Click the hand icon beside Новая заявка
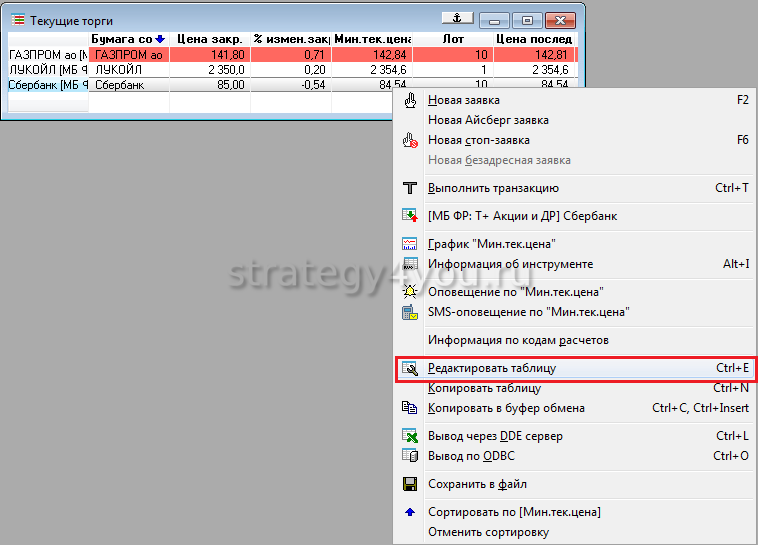Image resolution: width=758 pixels, height=545 pixels. coord(409,100)
